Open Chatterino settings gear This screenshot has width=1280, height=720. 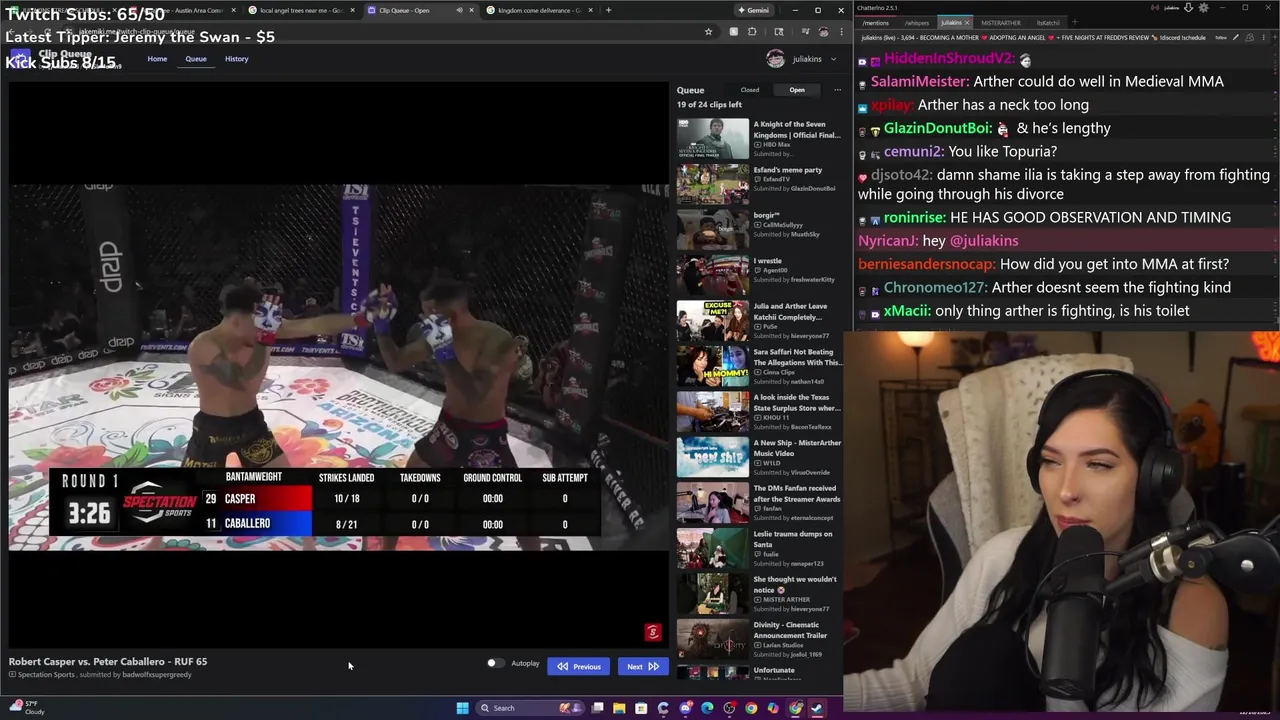point(1203,8)
